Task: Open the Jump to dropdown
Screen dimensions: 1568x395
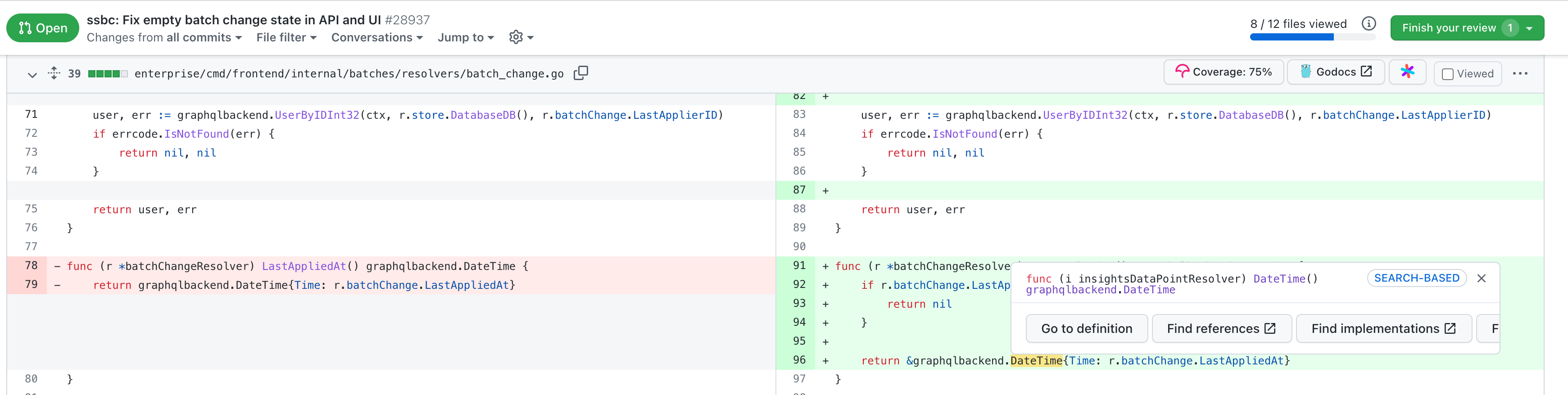Action: 466,38
